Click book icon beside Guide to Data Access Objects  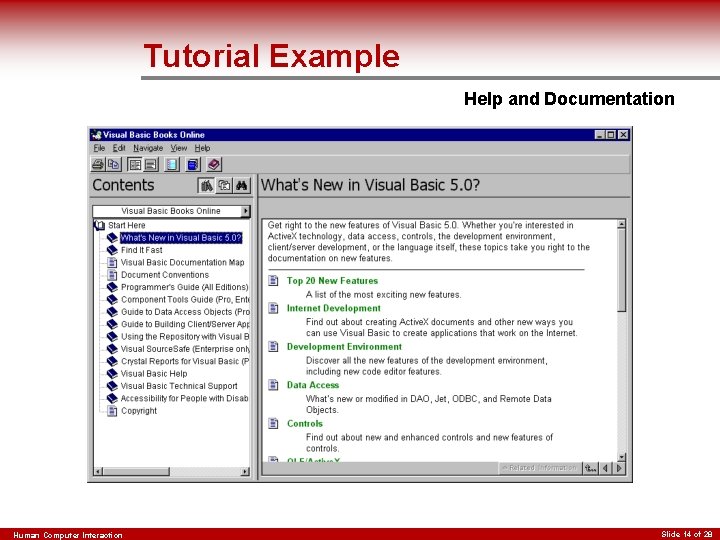point(112,312)
